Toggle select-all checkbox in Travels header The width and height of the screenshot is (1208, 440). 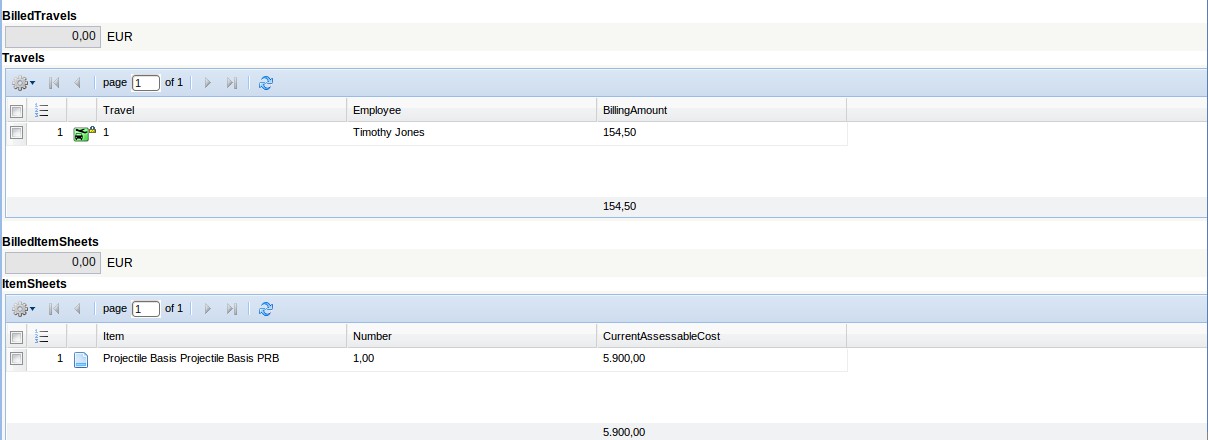pyautogui.click(x=16, y=110)
